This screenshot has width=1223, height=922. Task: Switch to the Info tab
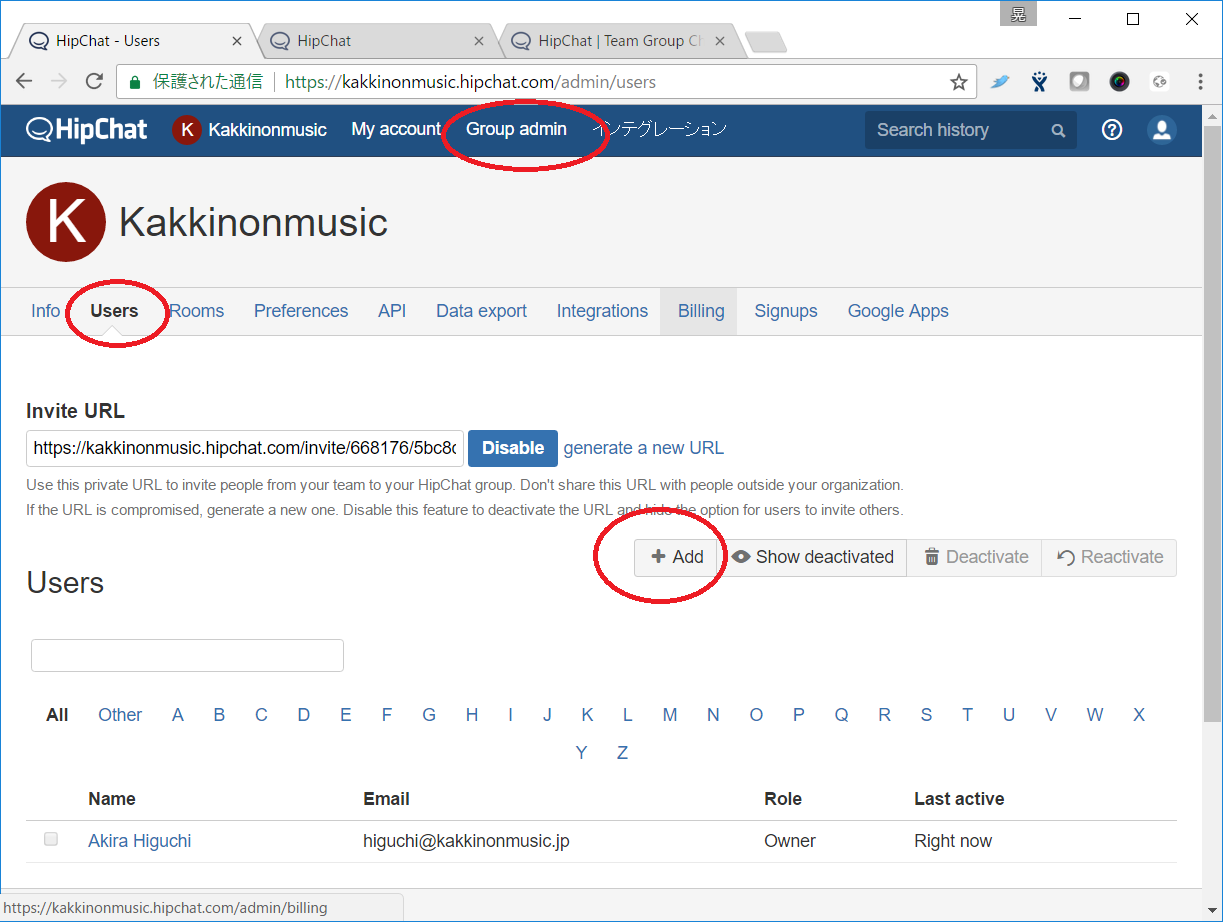click(45, 311)
